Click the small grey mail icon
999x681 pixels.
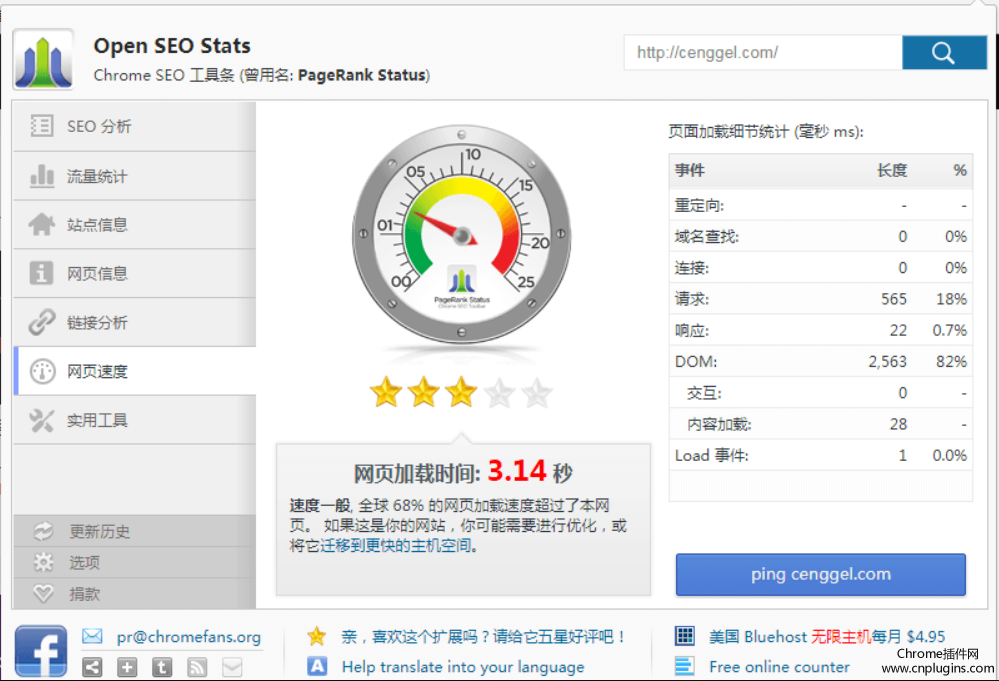232,667
